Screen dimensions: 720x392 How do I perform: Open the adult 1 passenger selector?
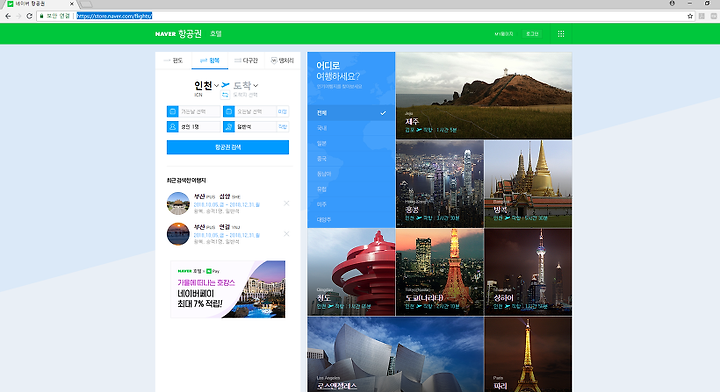199,127
